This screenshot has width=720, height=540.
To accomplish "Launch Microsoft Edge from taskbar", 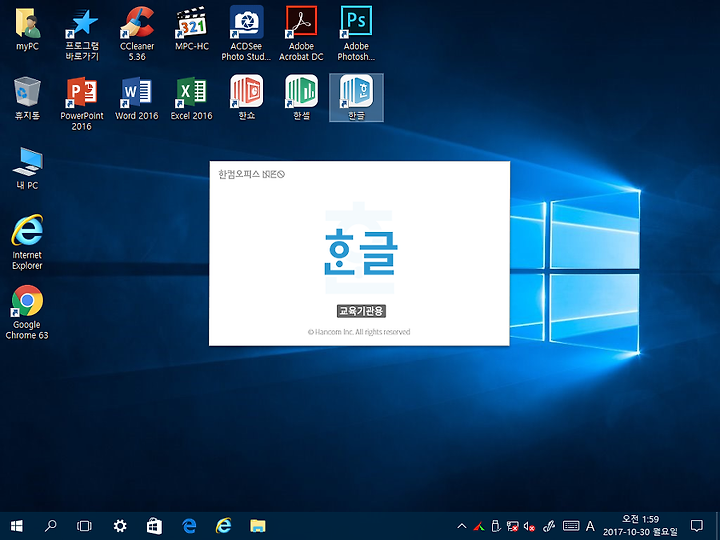I will [x=189, y=526].
